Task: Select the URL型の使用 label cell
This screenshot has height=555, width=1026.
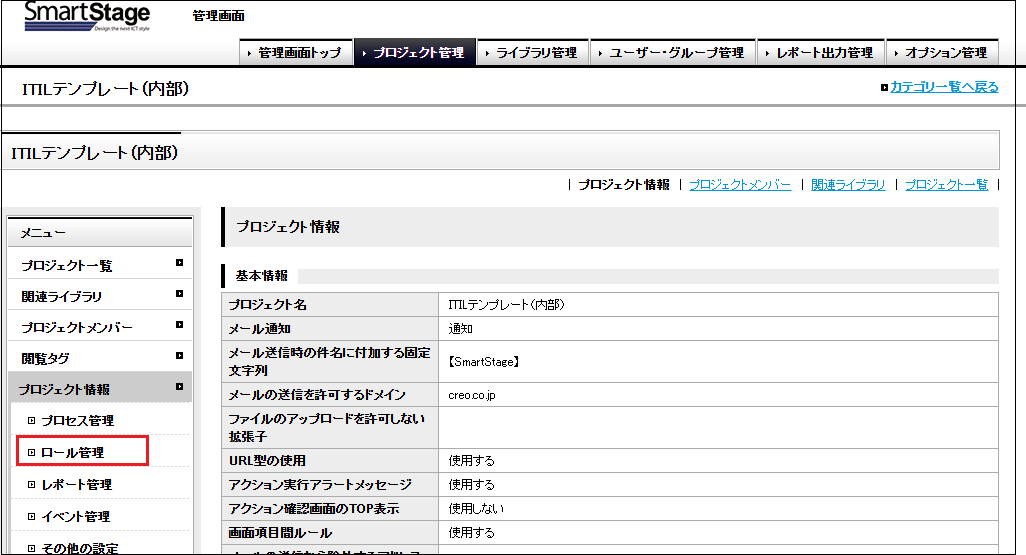Action: 330,460
